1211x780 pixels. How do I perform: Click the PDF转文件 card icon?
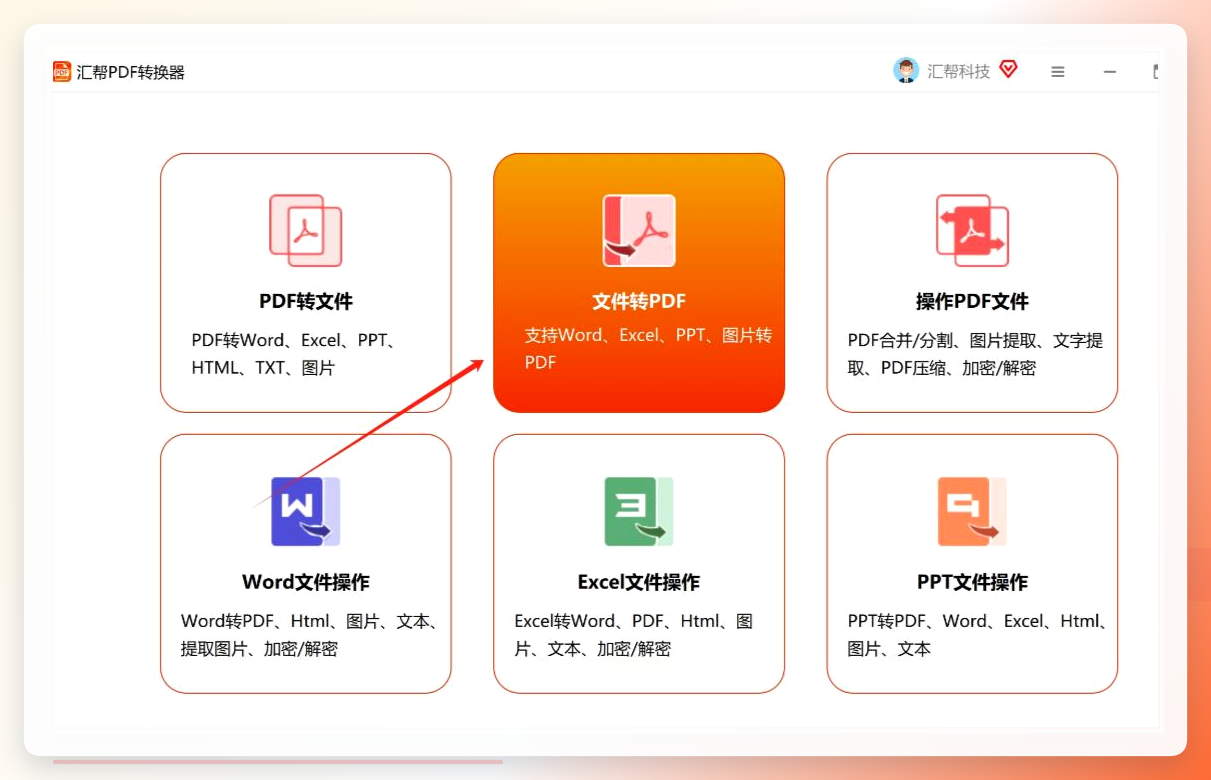tap(306, 231)
